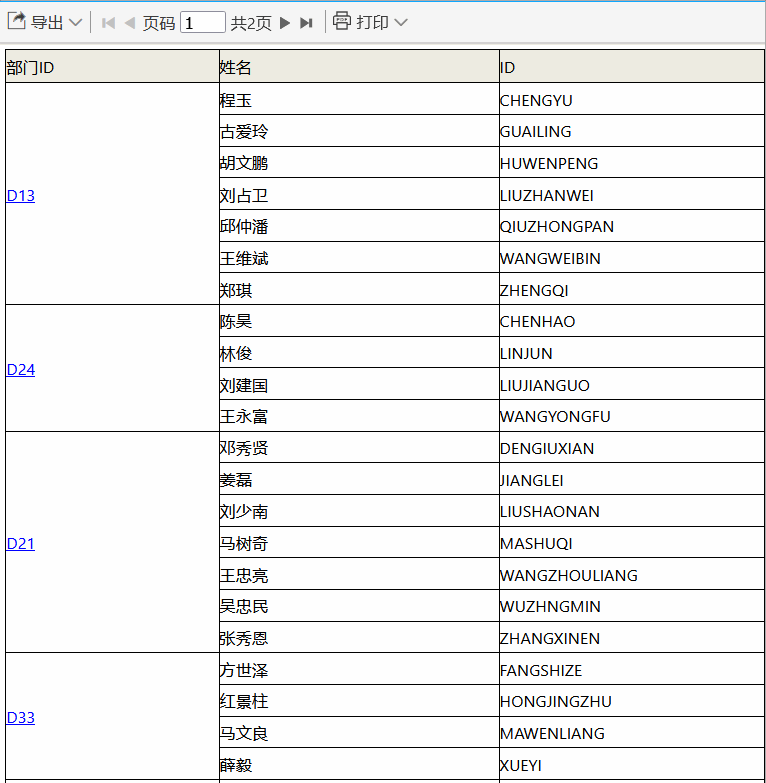Screen dimensions: 766x783
Task: Go to previous page arrow
Action: (x=130, y=23)
